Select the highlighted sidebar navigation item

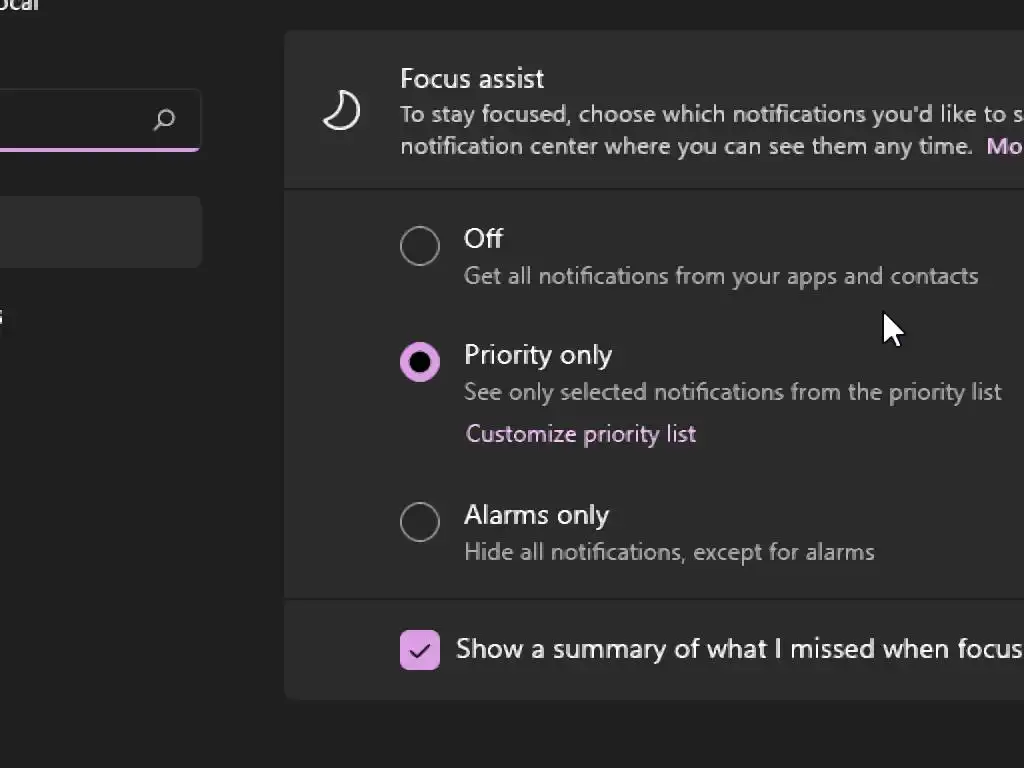click(x=98, y=232)
